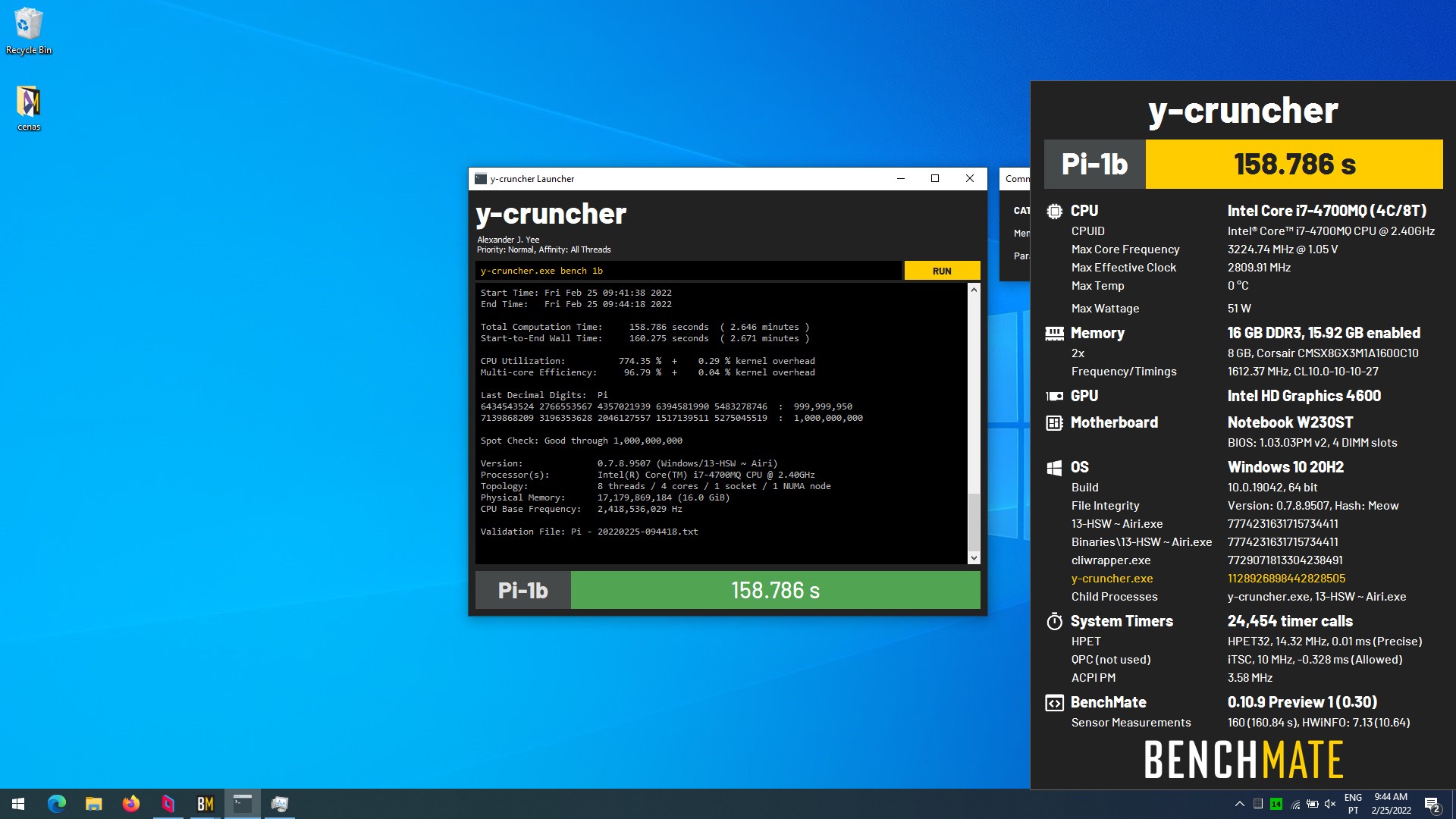Open the Recycle Bin desktop icon
This screenshot has height=819, width=1456.
click(x=29, y=31)
